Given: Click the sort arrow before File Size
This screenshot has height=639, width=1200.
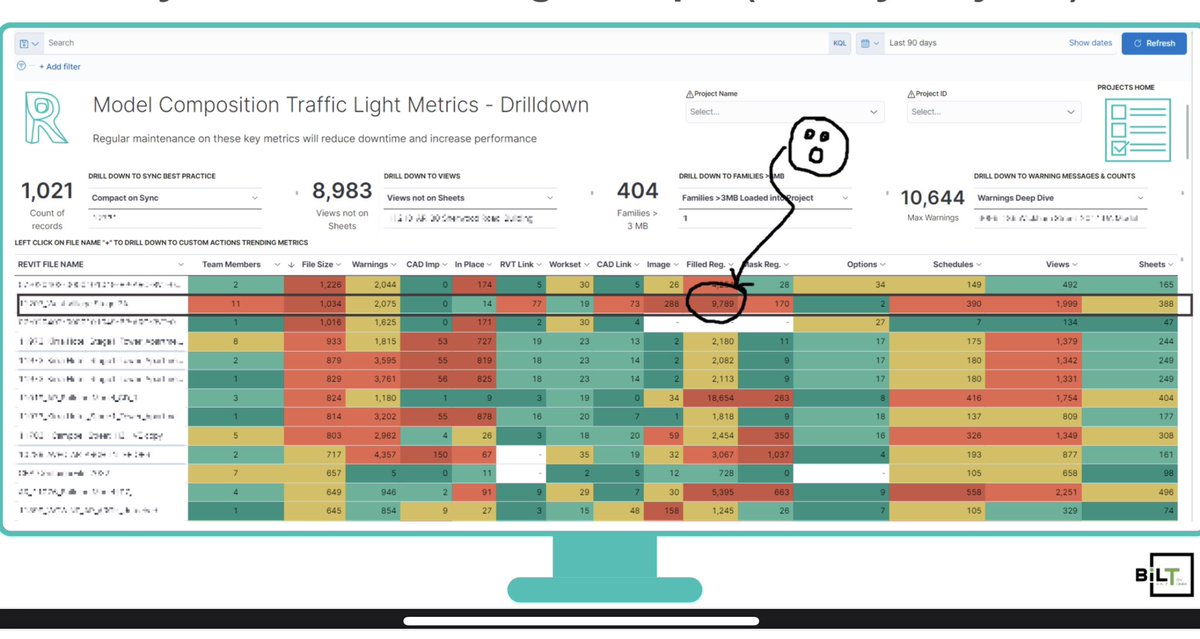Looking at the screenshot, I should [x=291, y=265].
